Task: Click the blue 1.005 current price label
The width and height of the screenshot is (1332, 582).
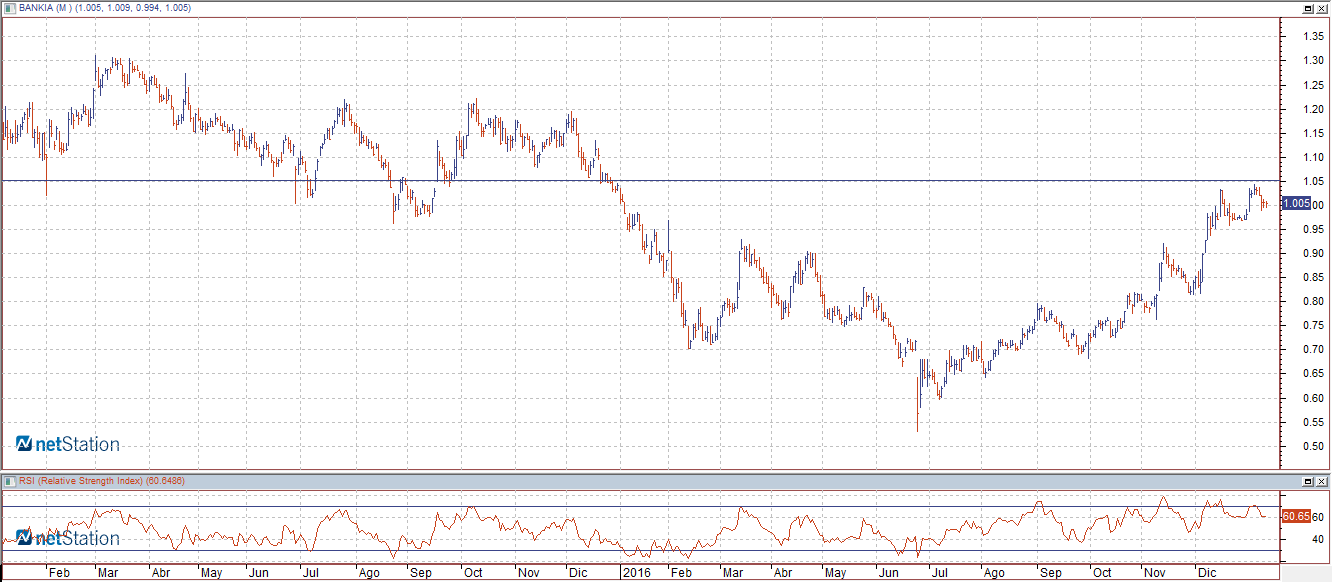Action: tap(1296, 203)
